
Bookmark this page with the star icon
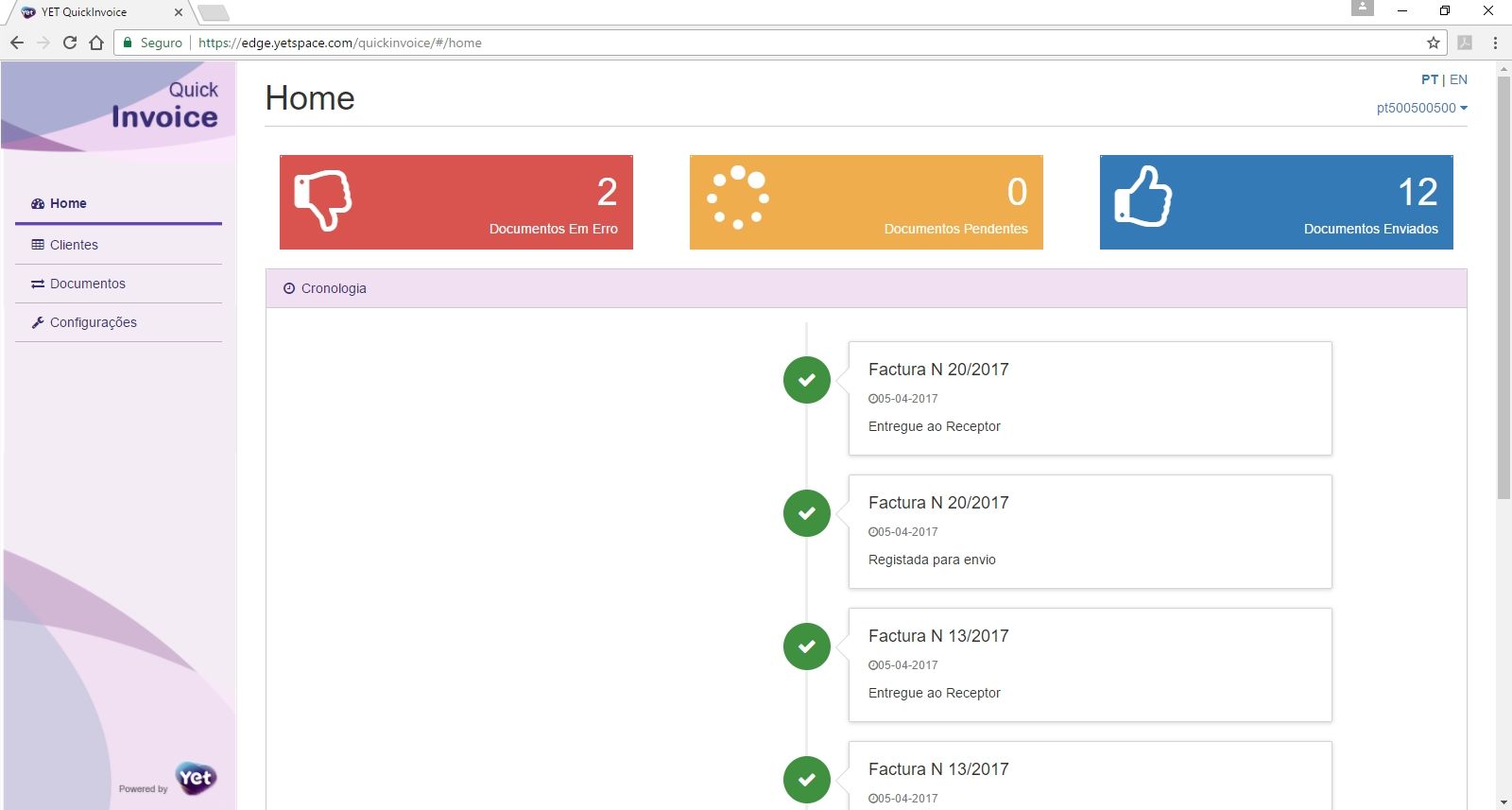(1433, 43)
